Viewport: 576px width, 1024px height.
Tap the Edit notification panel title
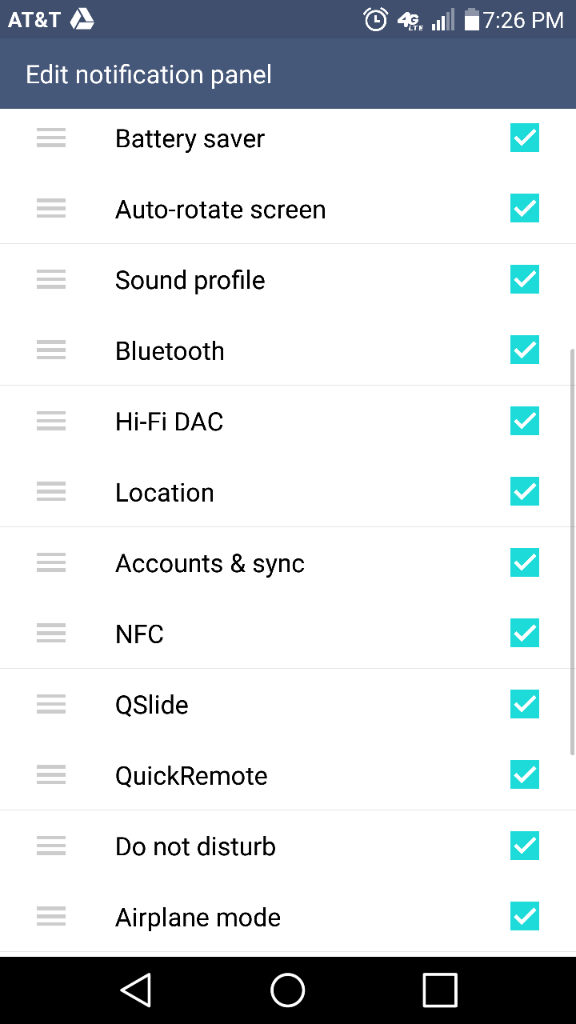[x=148, y=74]
